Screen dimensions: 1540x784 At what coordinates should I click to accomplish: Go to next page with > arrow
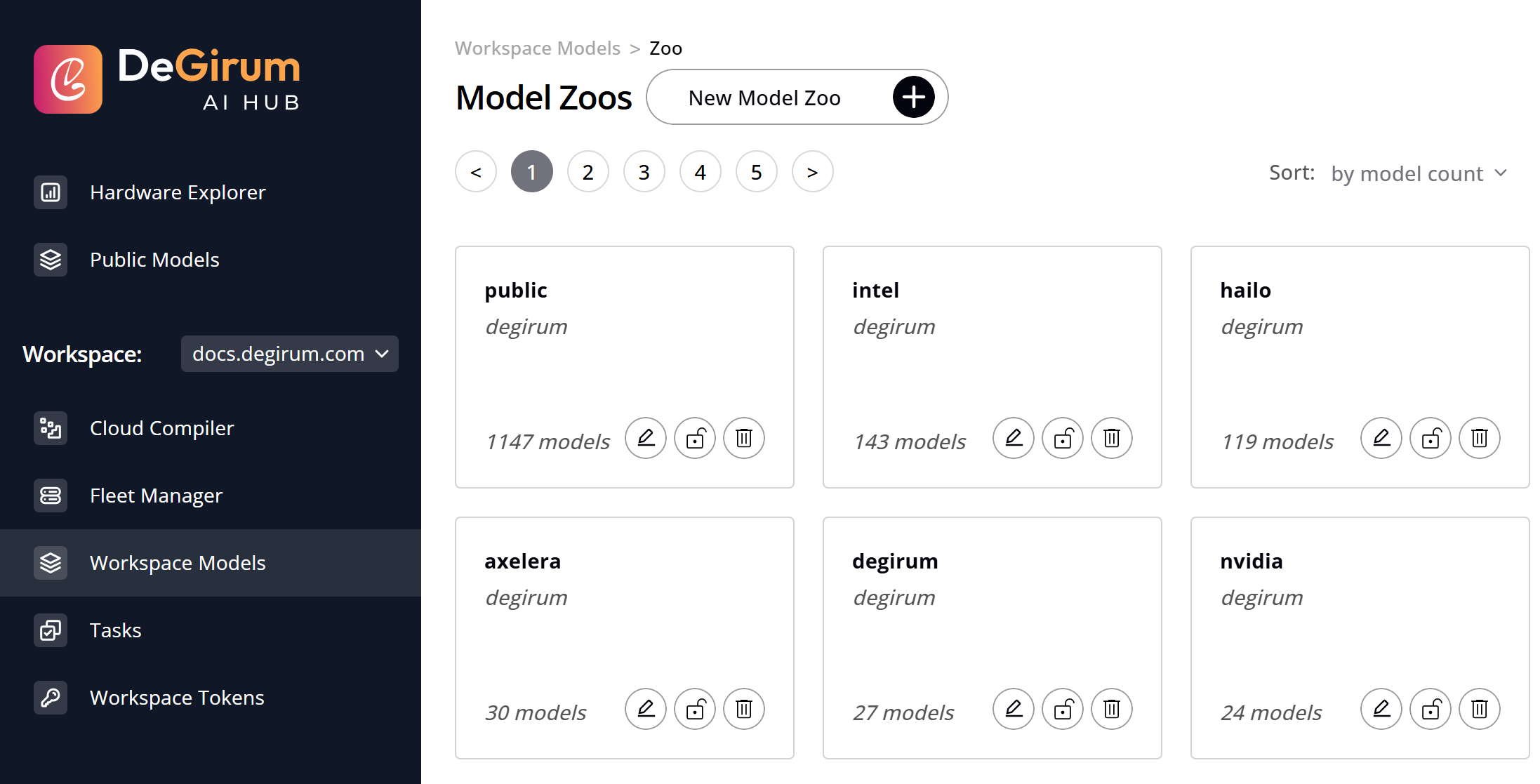pos(812,172)
